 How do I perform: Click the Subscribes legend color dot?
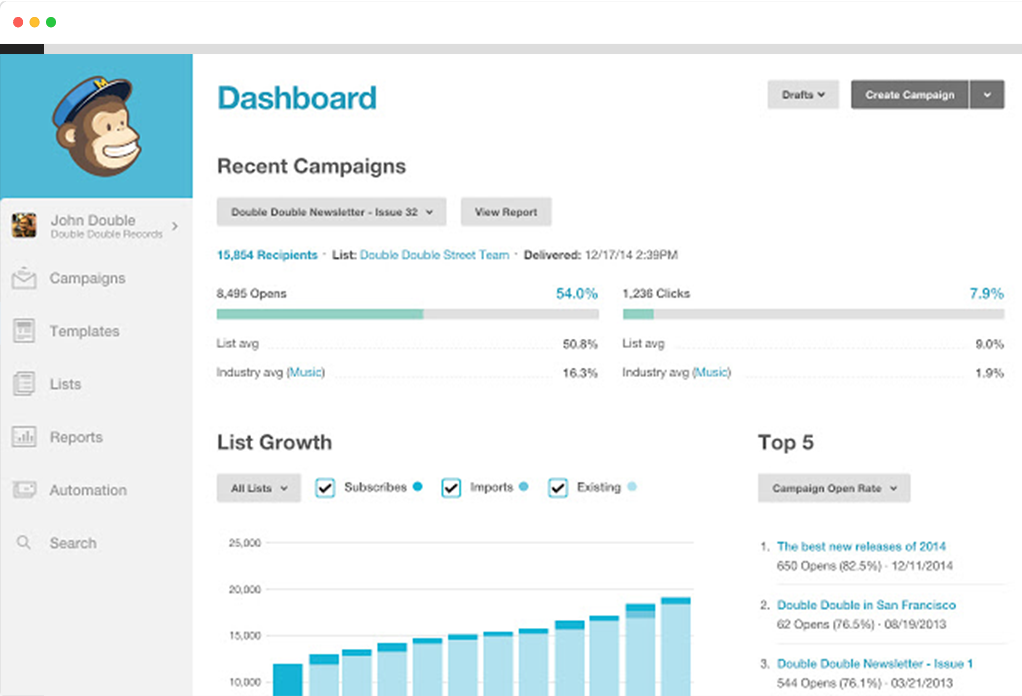coord(418,486)
